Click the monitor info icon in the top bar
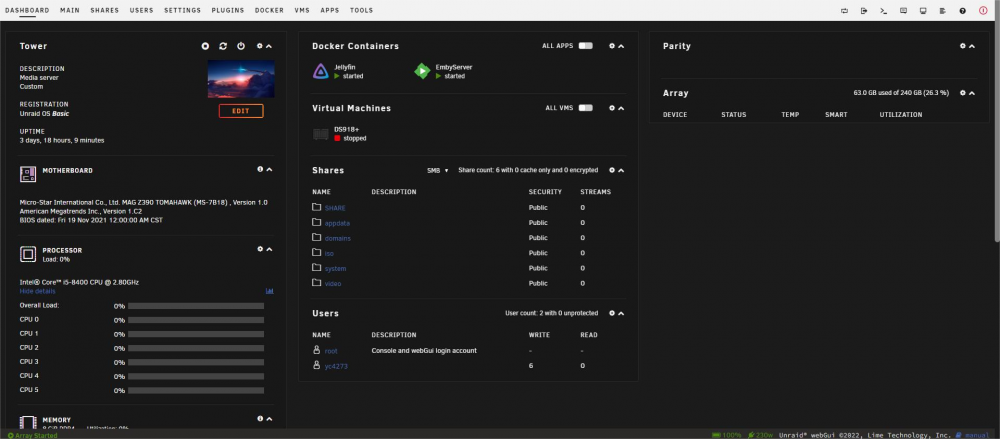This screenshot has width=1000, height=439. 923,10
